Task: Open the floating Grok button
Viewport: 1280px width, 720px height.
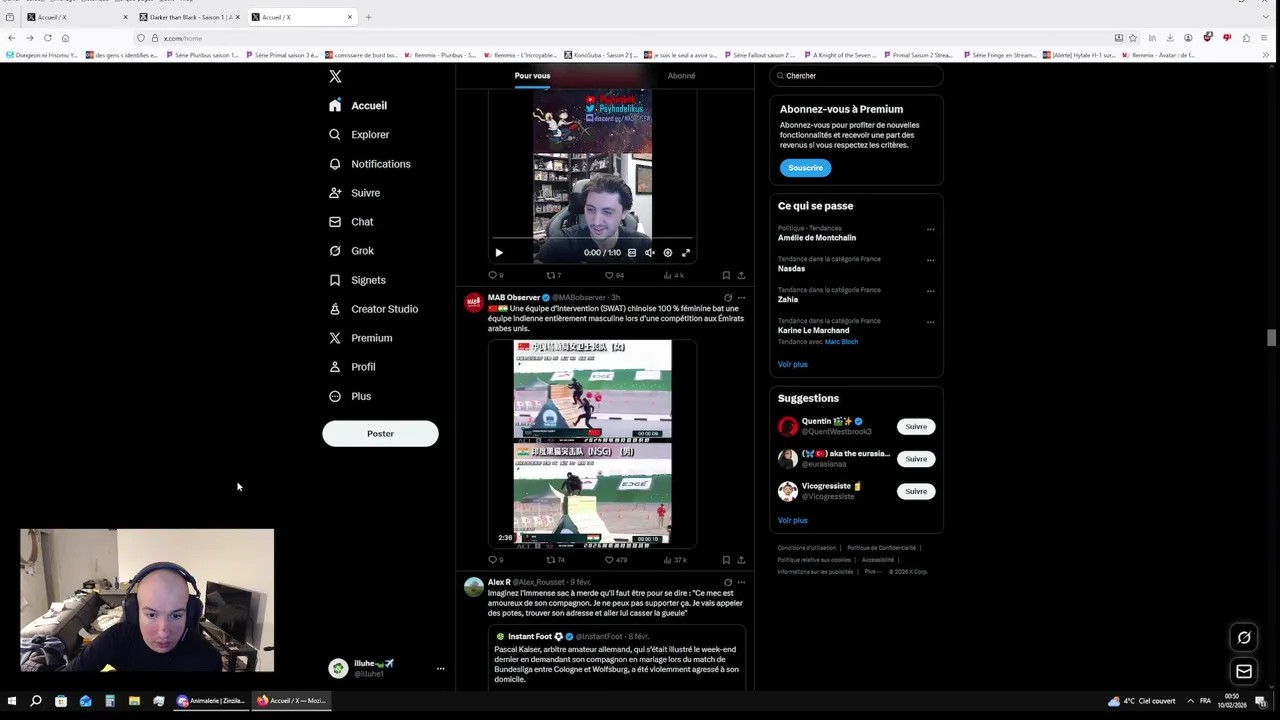Action: point(1244,637)
